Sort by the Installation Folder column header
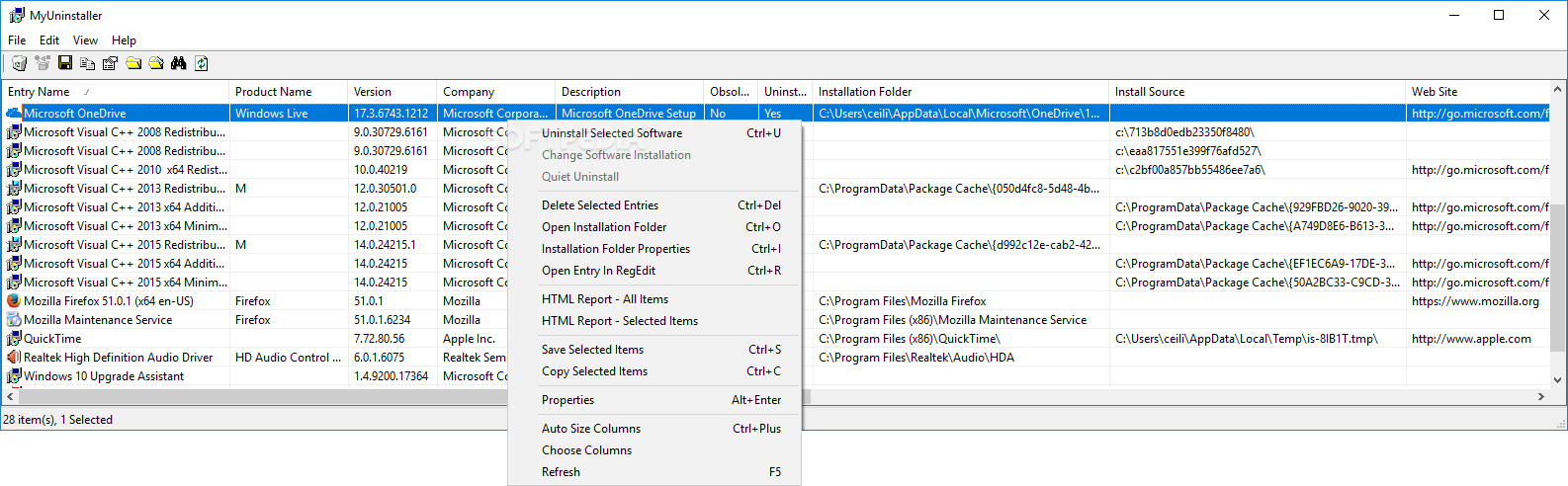This screenshot has width=1568, height=486. [x=961, y=92]
